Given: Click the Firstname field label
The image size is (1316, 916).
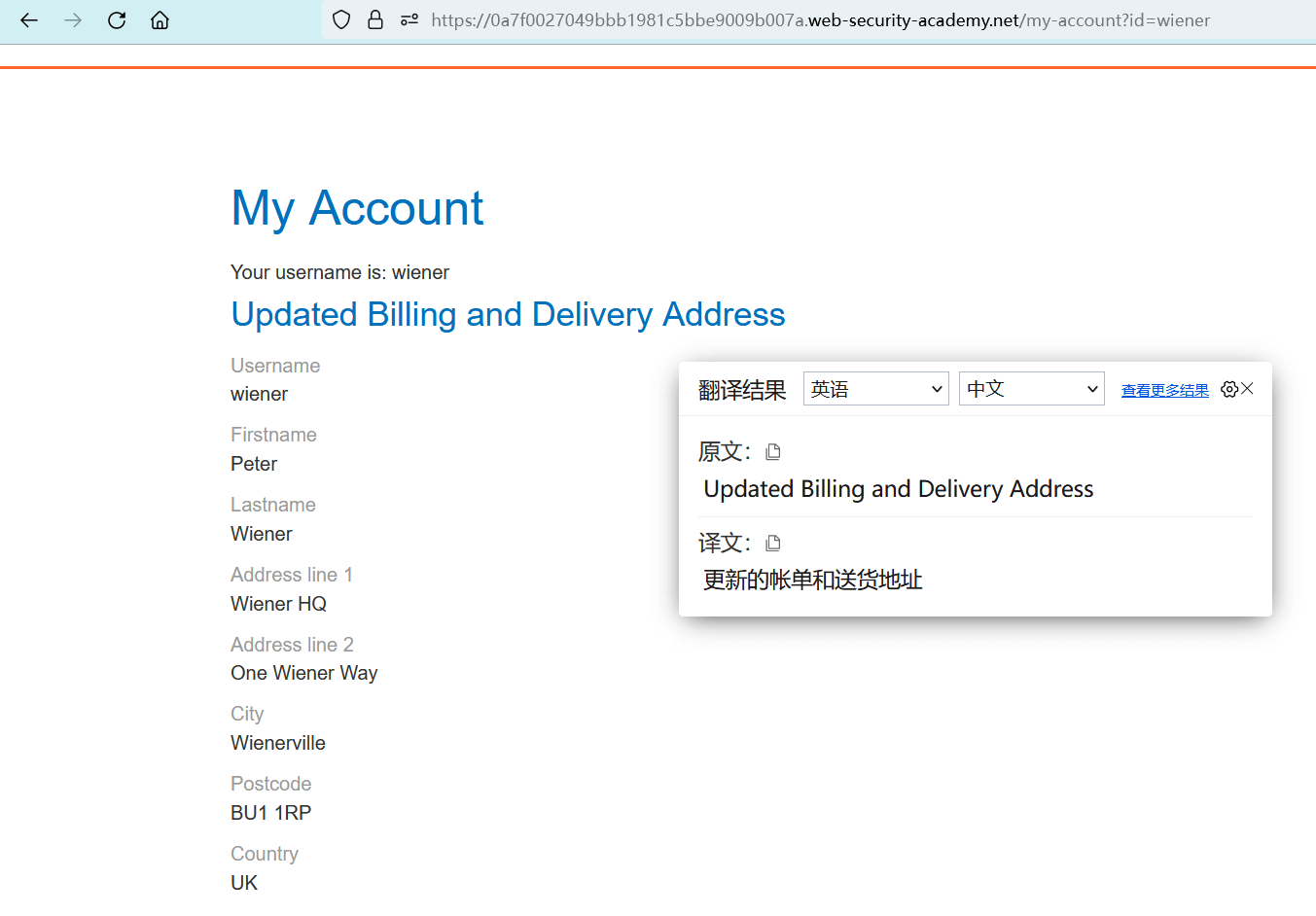Looking at the screenshot, I should pyautogui.click(x=274, y=435).
